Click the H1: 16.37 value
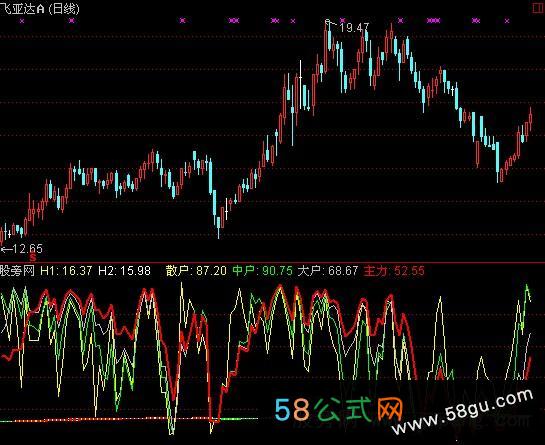 [x=66, y=270]
